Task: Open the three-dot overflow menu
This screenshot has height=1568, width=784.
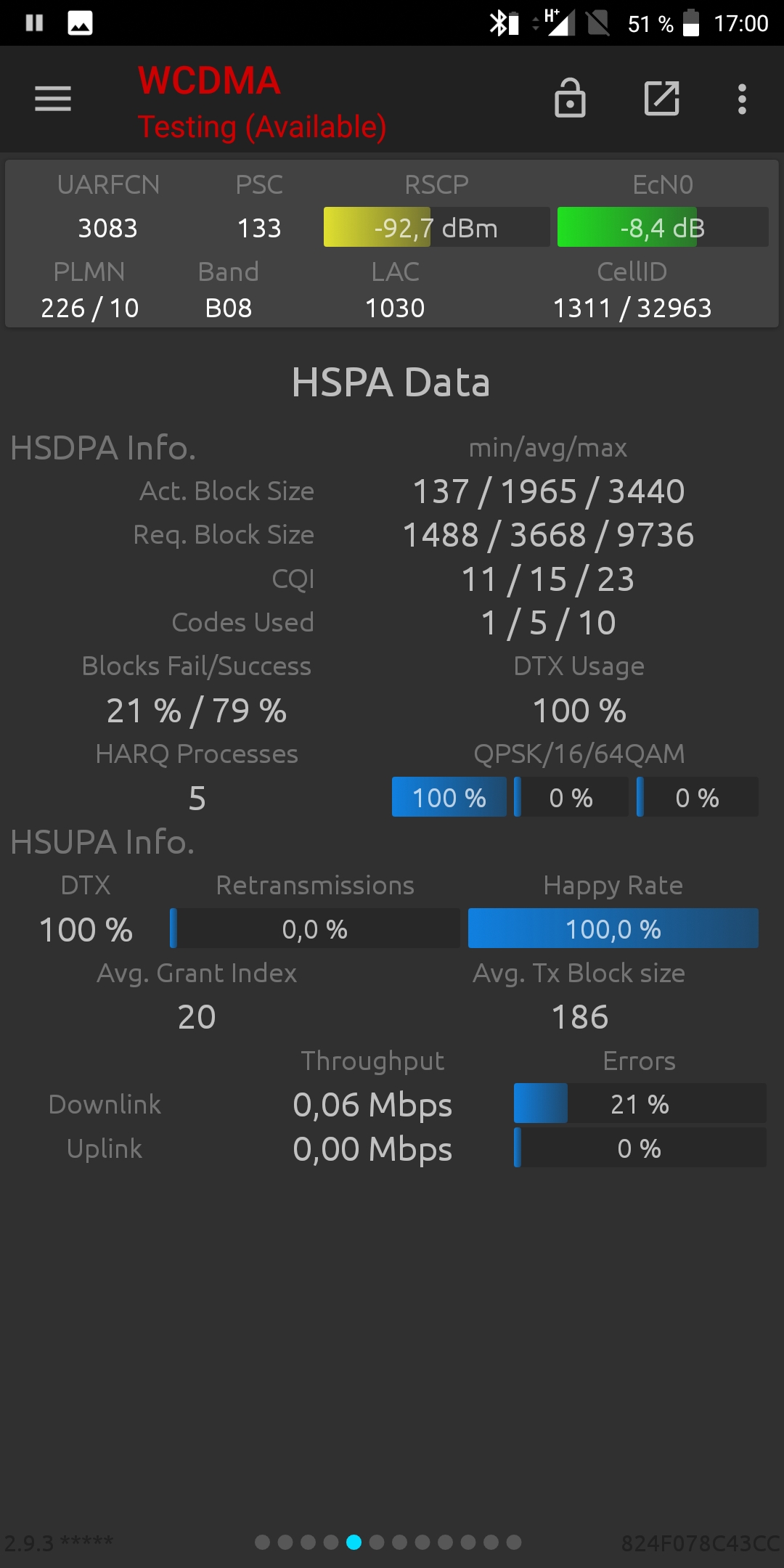Action: pos(742,99)
